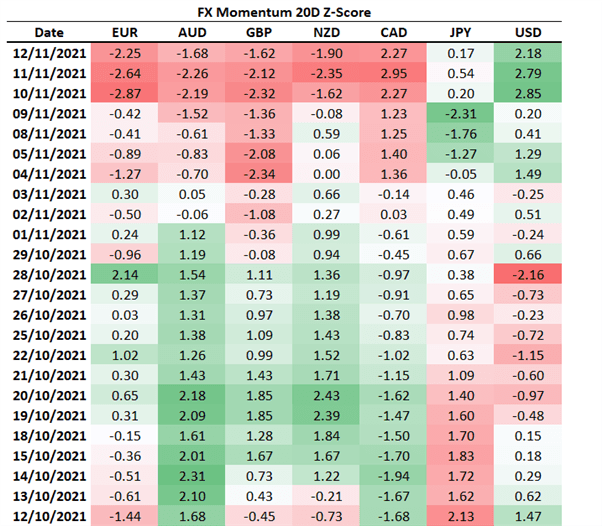Select the JPY column header
602x526 pixels.
(x=461, y=33)
